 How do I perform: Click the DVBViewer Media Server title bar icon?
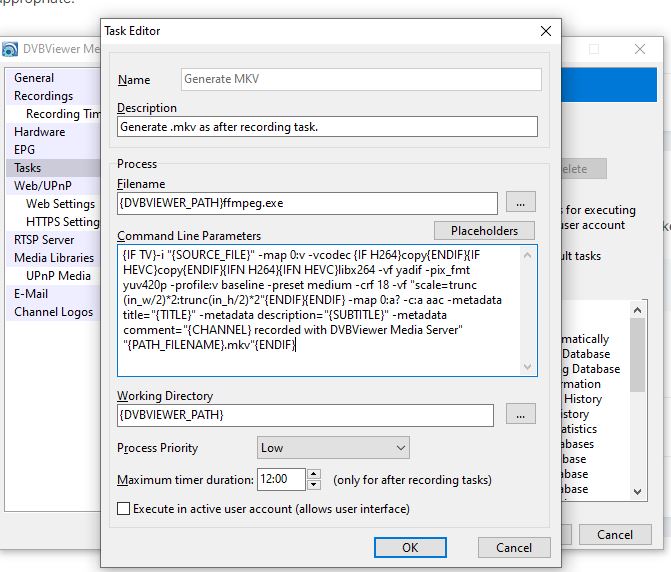[10, 49]
